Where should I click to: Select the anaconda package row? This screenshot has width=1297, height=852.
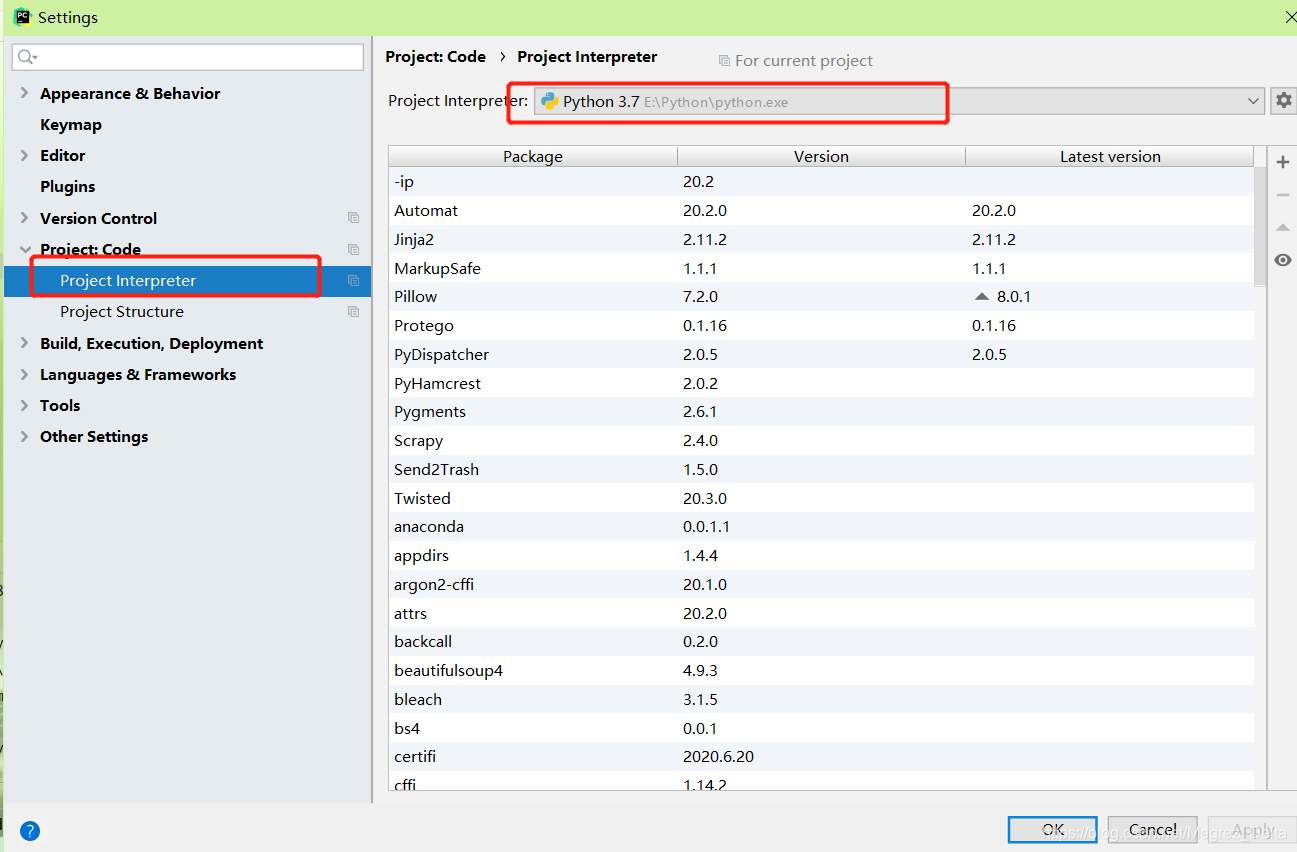(x=821, y=527)
